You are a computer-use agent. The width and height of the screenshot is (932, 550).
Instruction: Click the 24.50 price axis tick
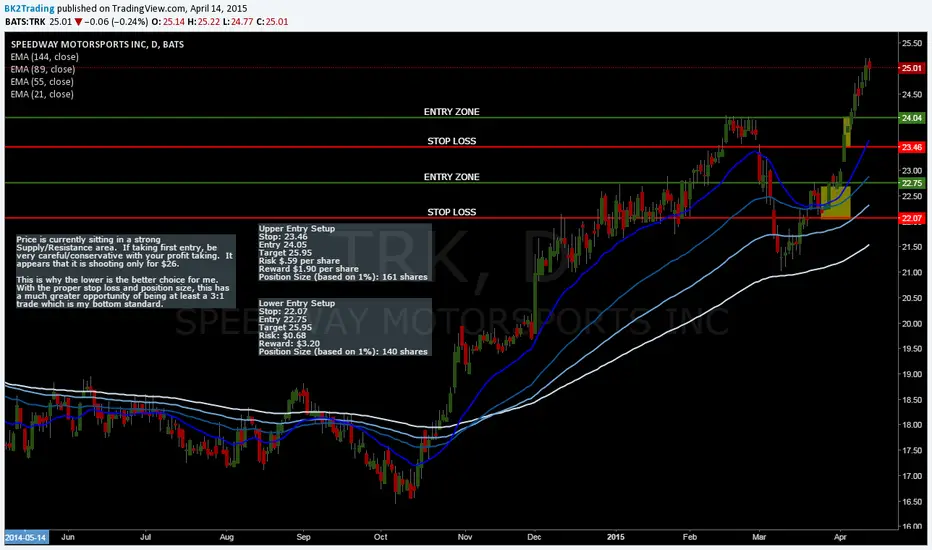[x=912, y=94]
